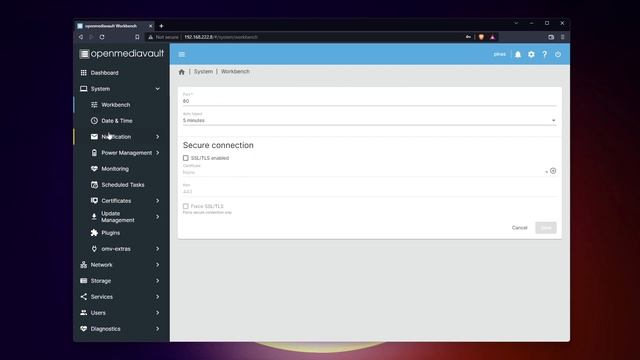Click the Users people icon
Image resolution: width=640 pixels, height=360 pixels.
(x=84, y=313)
